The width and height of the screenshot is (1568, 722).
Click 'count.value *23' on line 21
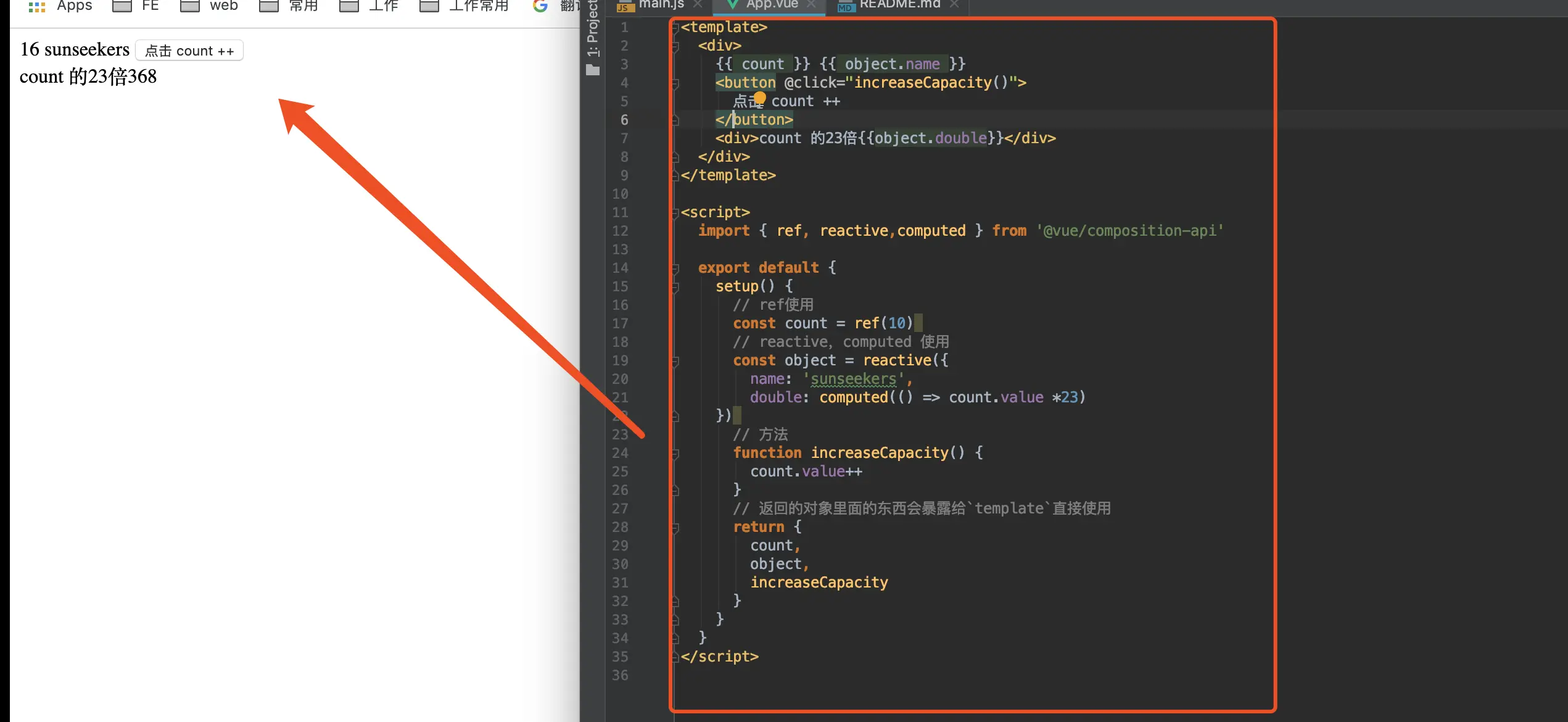[1013, 397]
